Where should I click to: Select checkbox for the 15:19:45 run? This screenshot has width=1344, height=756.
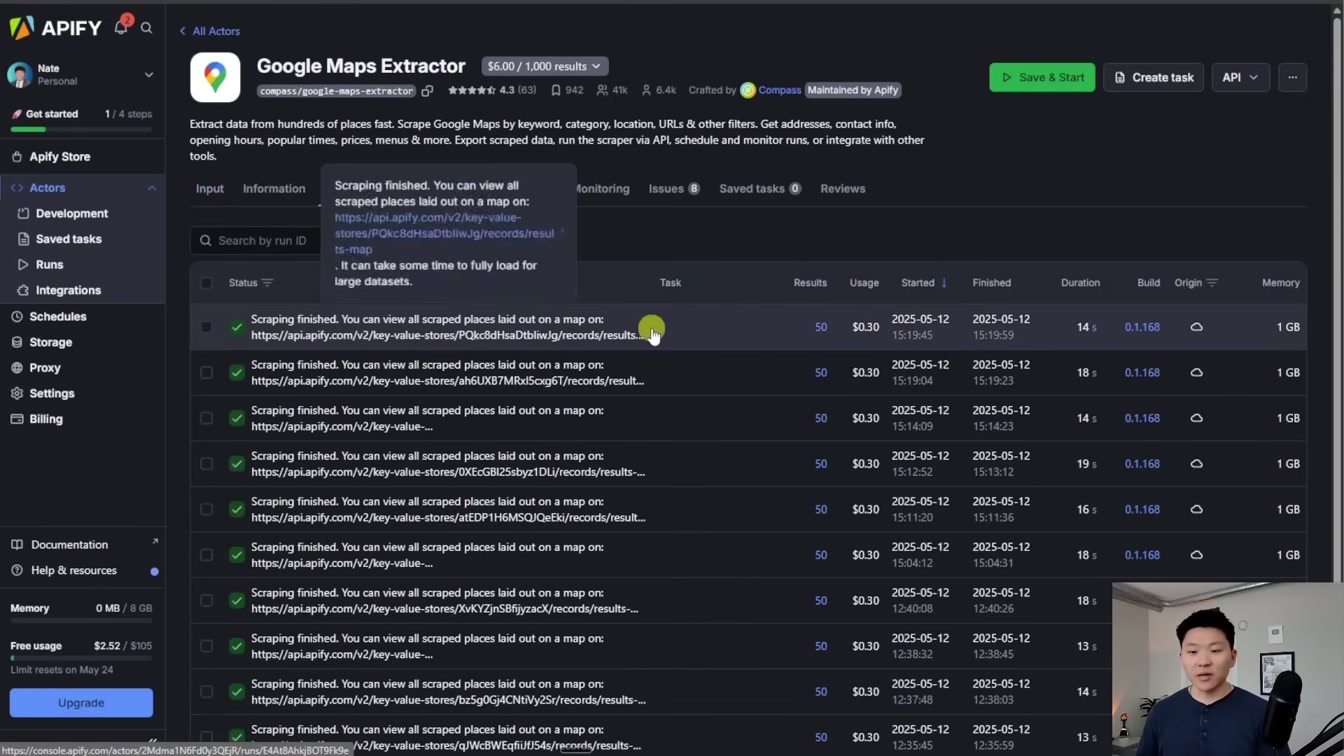206,327
